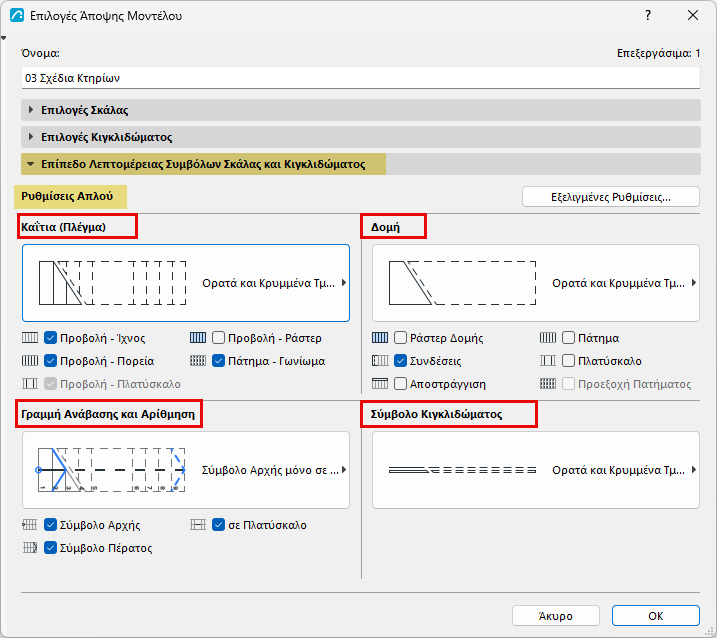This screenshot has height=638, width=717.
Task: Click the dialog resize grip corner
Action: pos(710,631)
